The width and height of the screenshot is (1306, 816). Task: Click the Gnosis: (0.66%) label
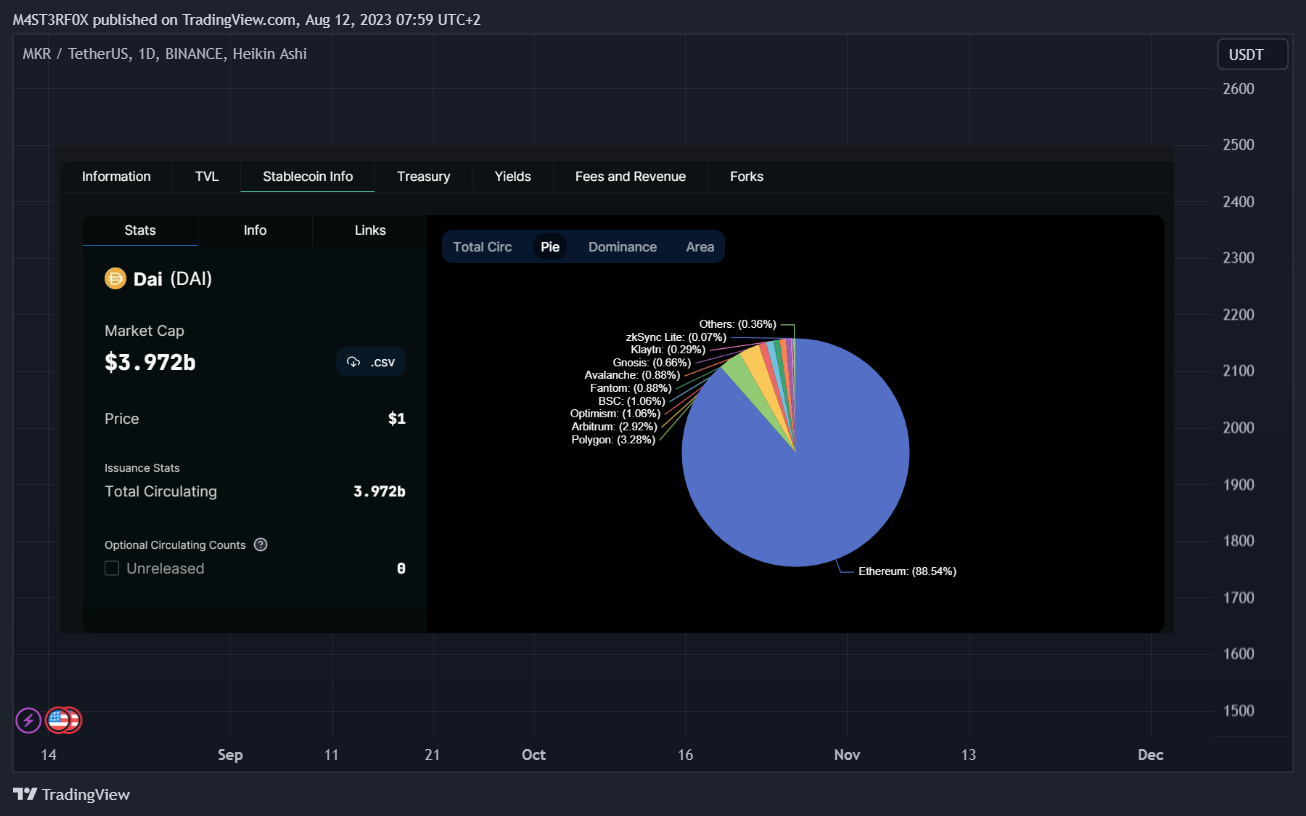coord(651,362)
